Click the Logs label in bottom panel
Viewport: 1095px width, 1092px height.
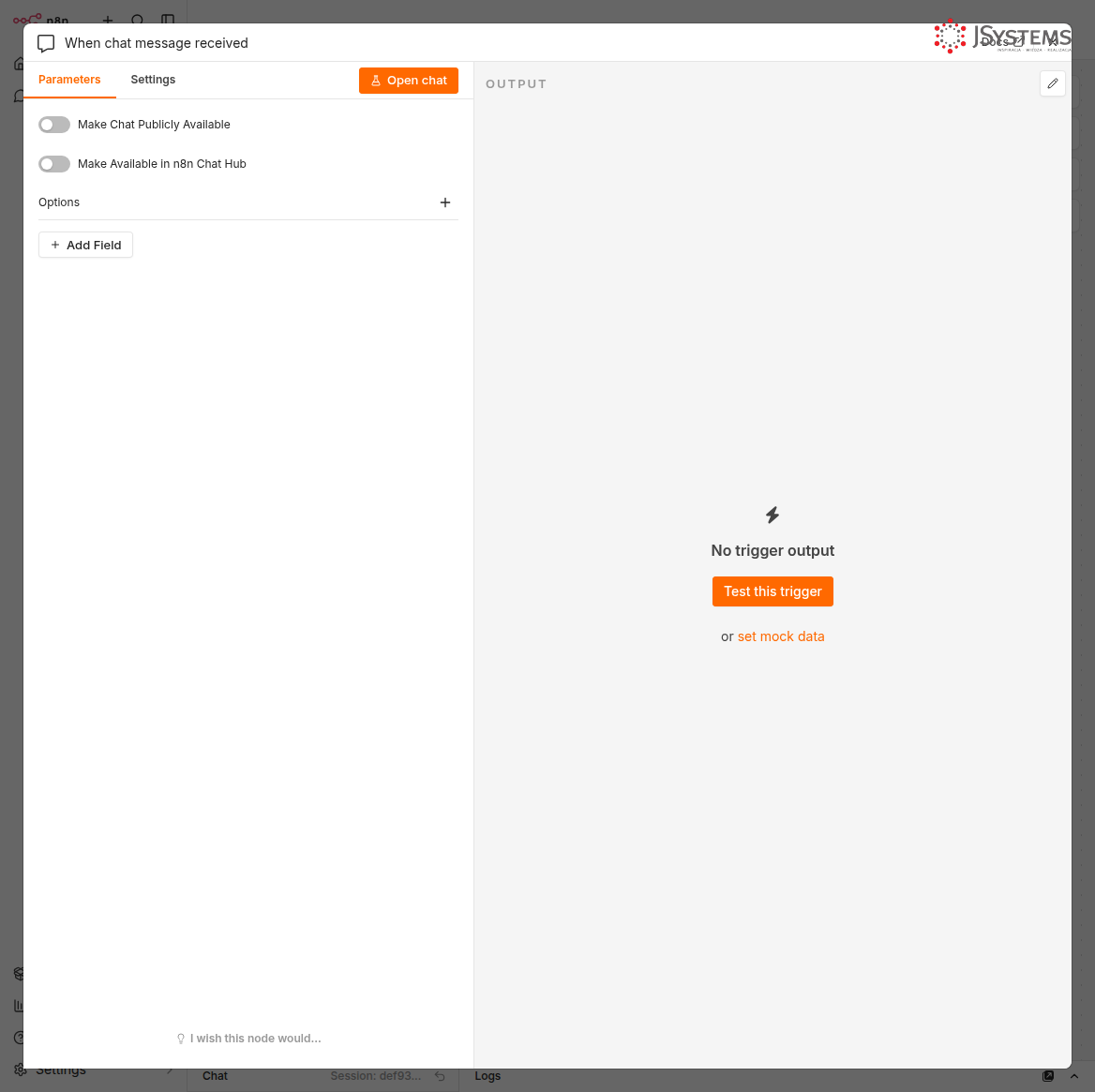[487, 1076]
